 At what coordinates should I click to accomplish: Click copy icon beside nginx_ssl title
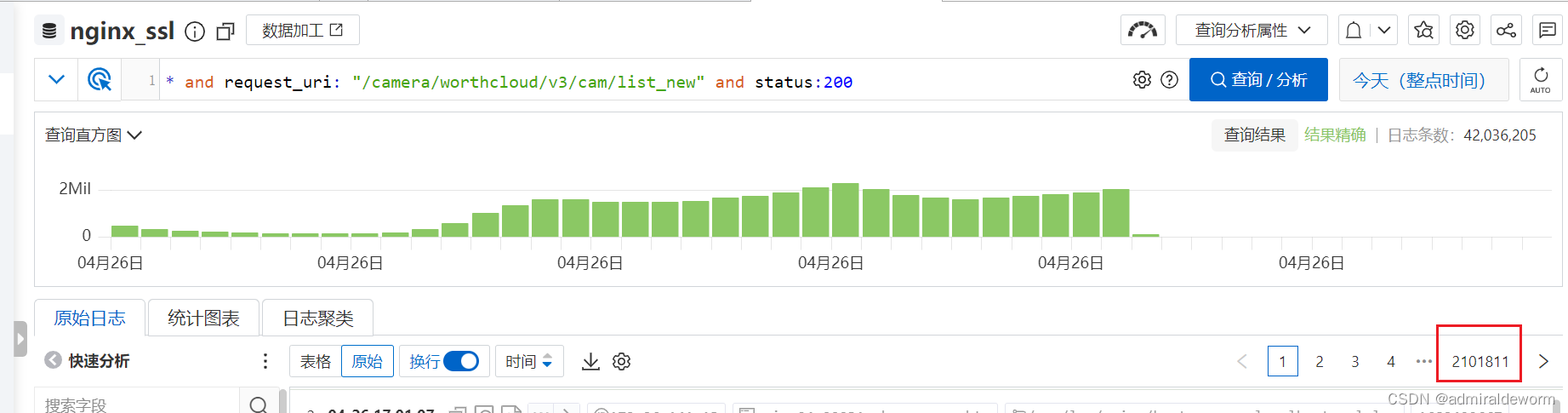pyautogui.click(x=225, y=32)
